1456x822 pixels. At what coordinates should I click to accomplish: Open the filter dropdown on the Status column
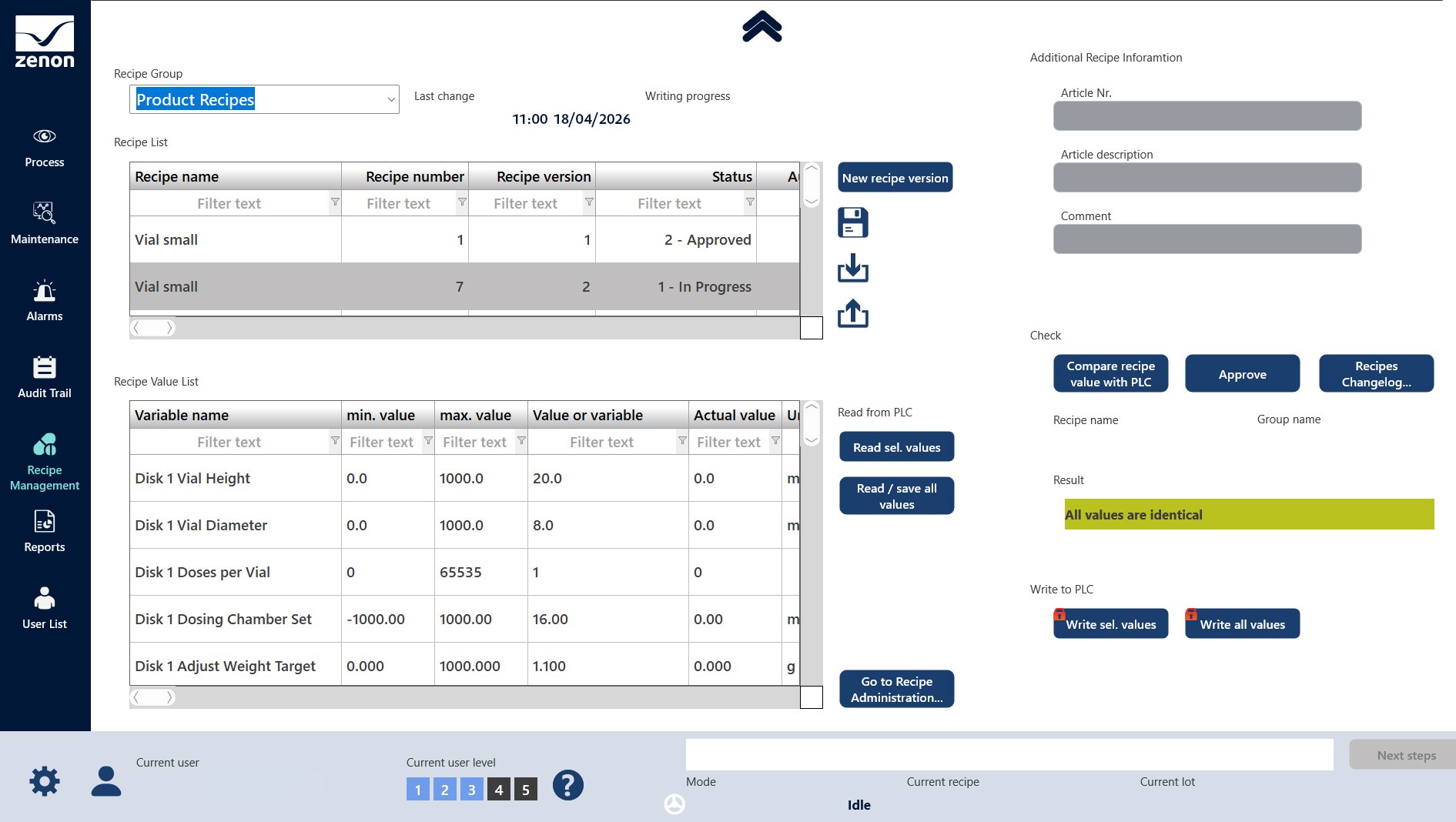[750, 202]
